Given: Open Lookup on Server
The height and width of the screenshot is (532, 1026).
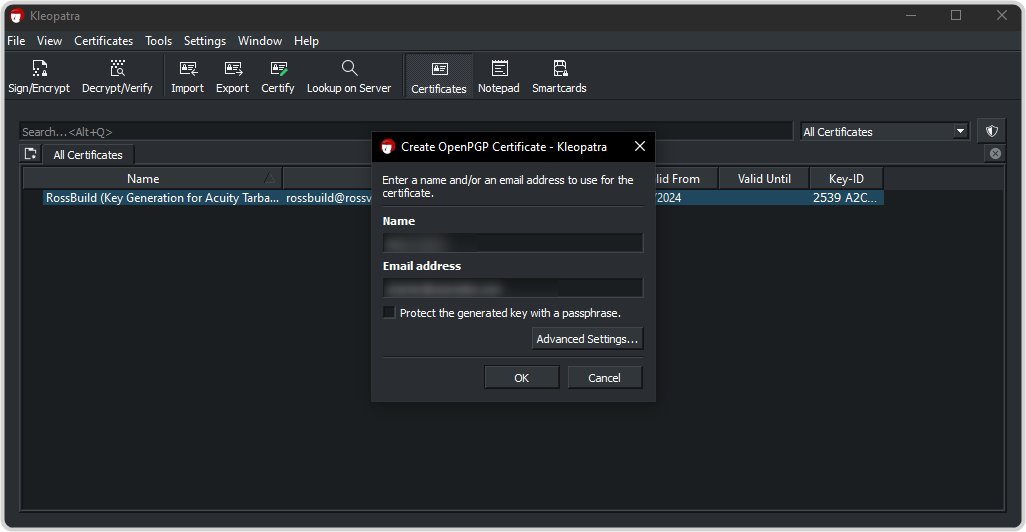Looking at the screenshot, I should pyautogui.click(x=348, y=77).
